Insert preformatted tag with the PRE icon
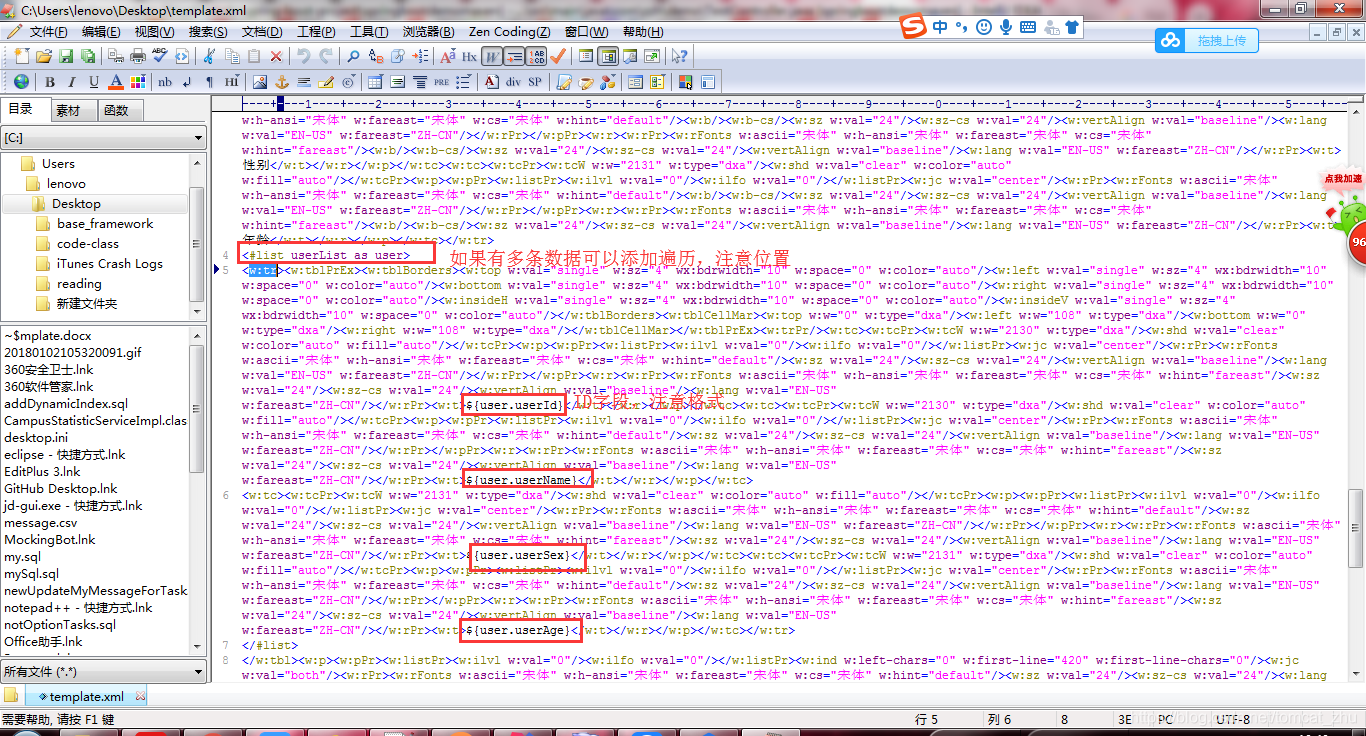This screenshot has width=1366, height=736. (x=441, y=82)
